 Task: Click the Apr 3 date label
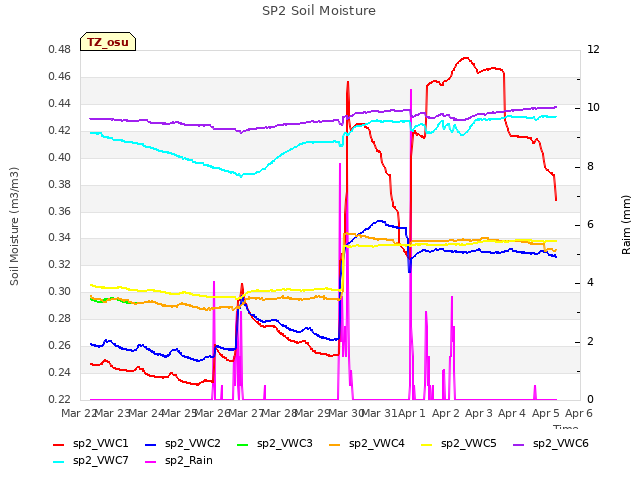point(479,414)
